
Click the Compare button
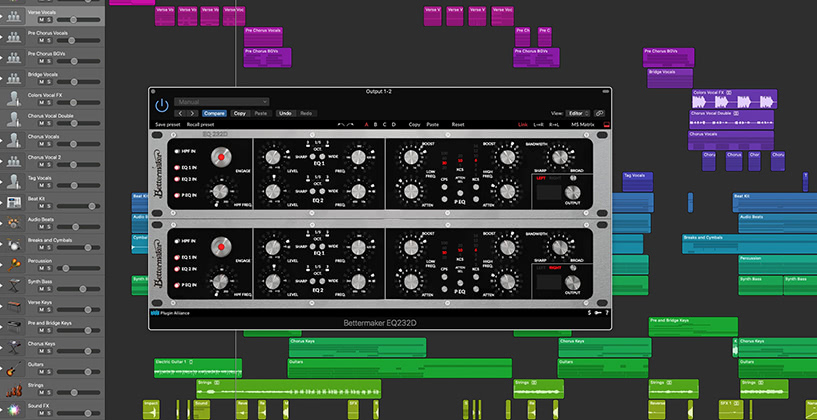tap(214, 113)
